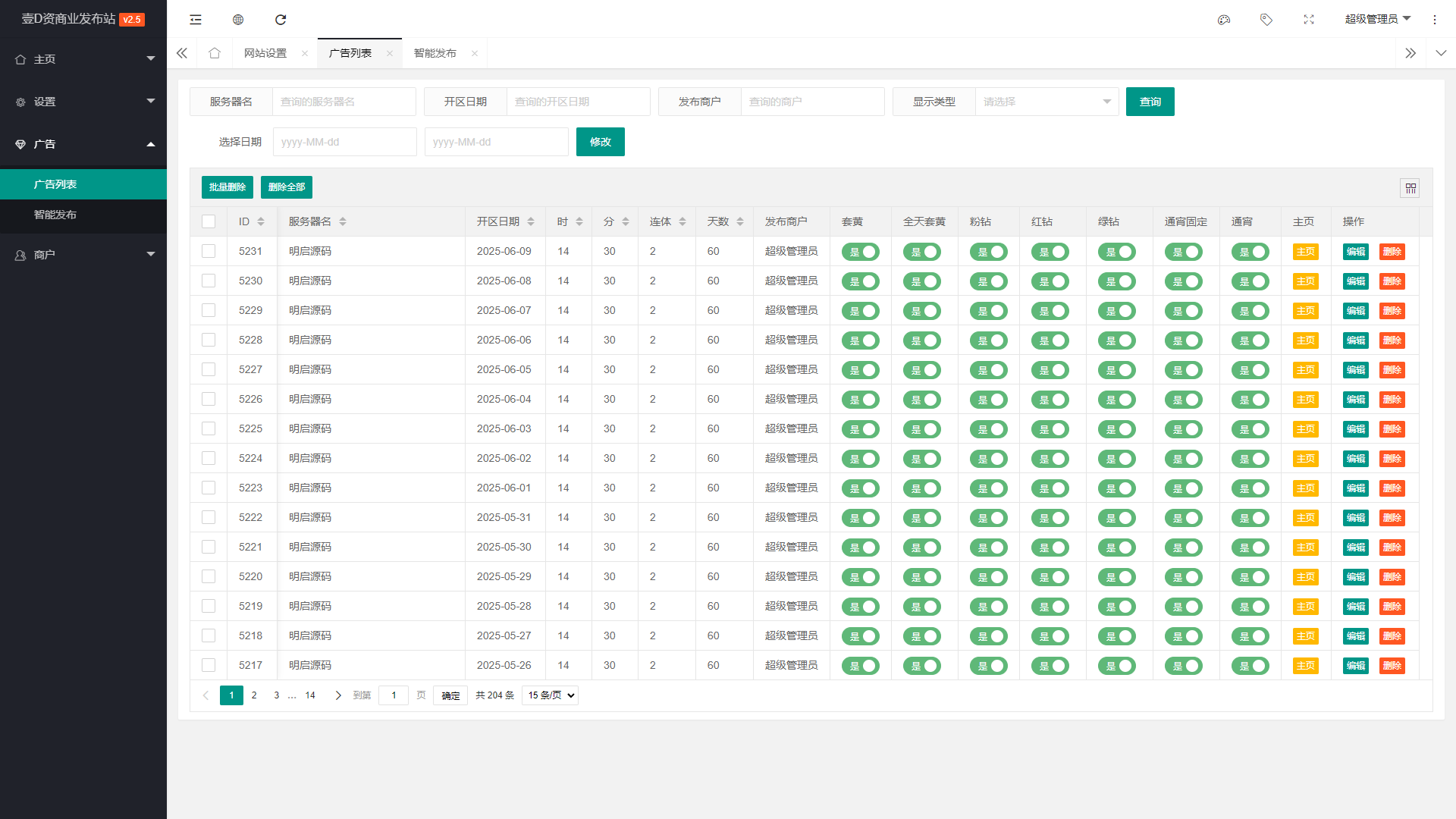
Task: Expand the 商户 sidebar menu
Action: pyautogui.click(x=83, y=254)
